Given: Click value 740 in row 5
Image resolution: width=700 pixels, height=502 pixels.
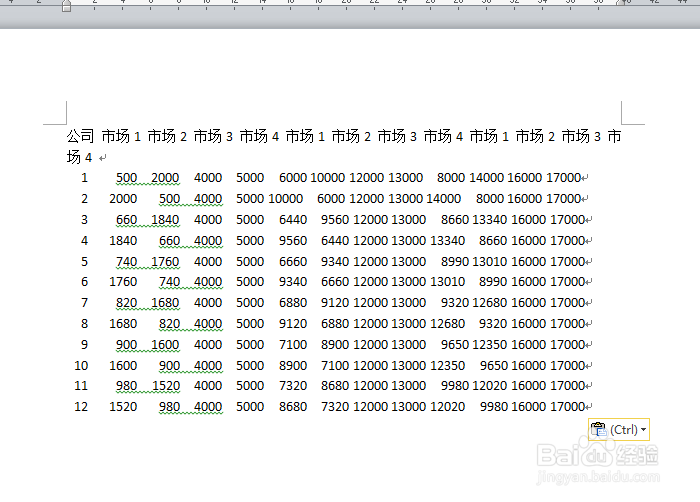Looking at the screenshot, I should coord(126,262).
